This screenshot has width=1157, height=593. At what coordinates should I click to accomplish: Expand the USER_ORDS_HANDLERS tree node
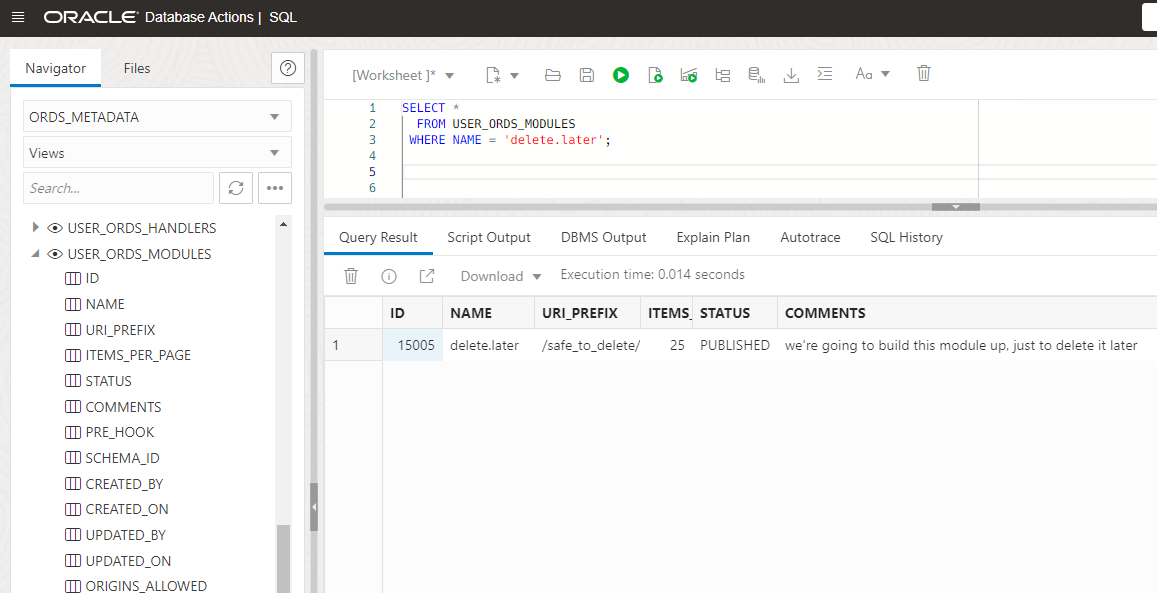tap(37, 228)
